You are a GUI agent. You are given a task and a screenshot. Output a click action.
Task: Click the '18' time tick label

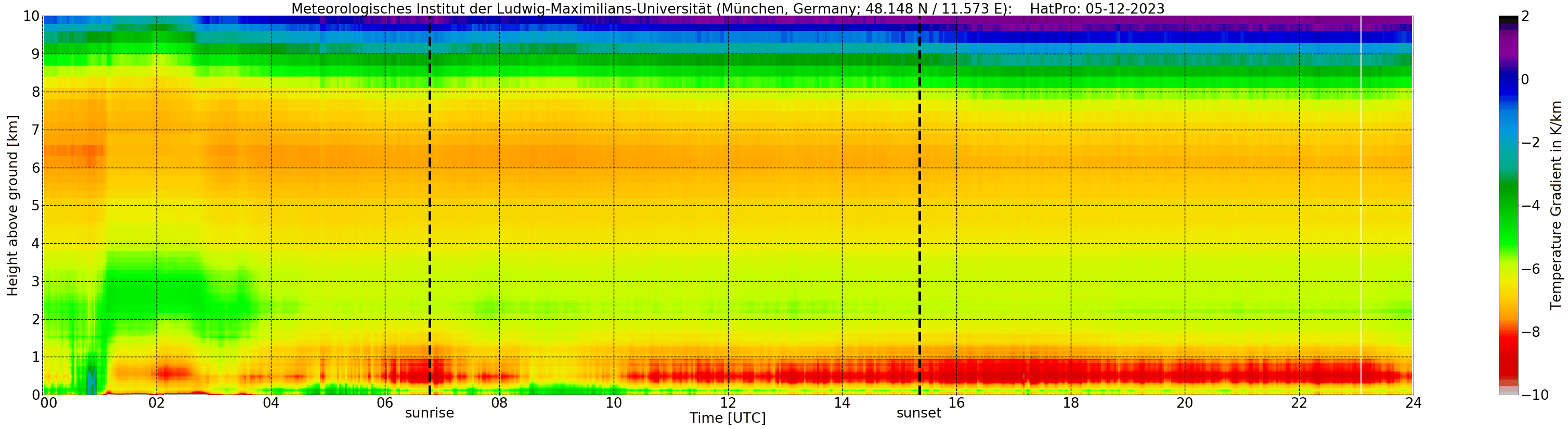point(1071,403)
